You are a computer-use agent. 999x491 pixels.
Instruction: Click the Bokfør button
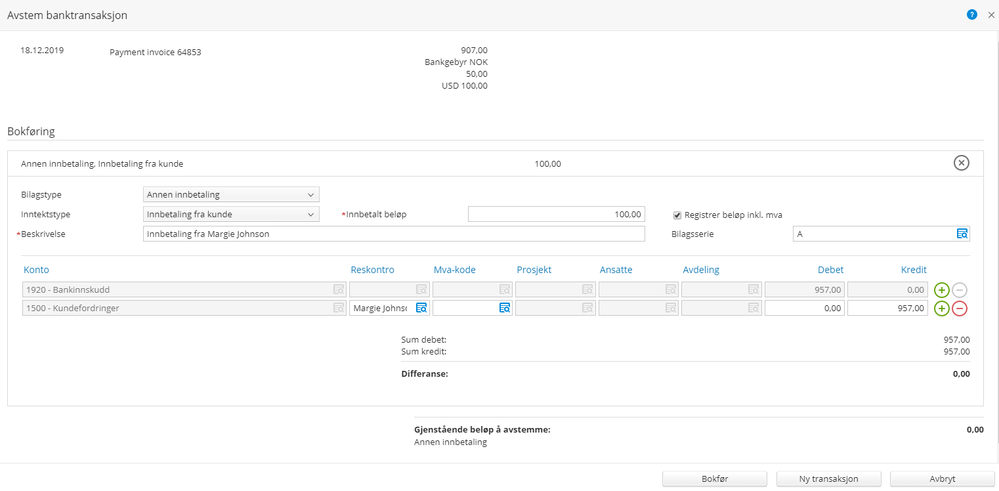pyautogui.click(x=714, y=479)
